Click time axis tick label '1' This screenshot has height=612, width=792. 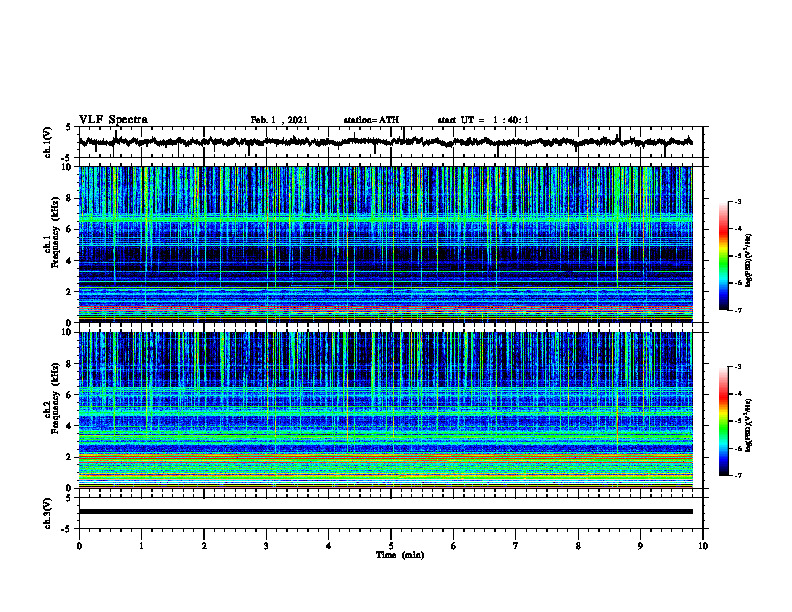(141, 546)
